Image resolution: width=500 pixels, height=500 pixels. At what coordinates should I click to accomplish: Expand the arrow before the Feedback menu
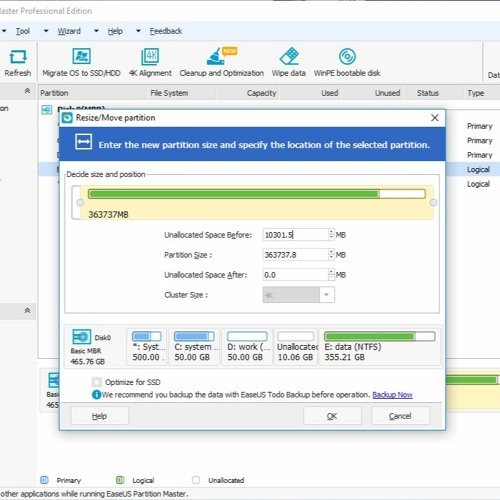[x=138, y=31]
